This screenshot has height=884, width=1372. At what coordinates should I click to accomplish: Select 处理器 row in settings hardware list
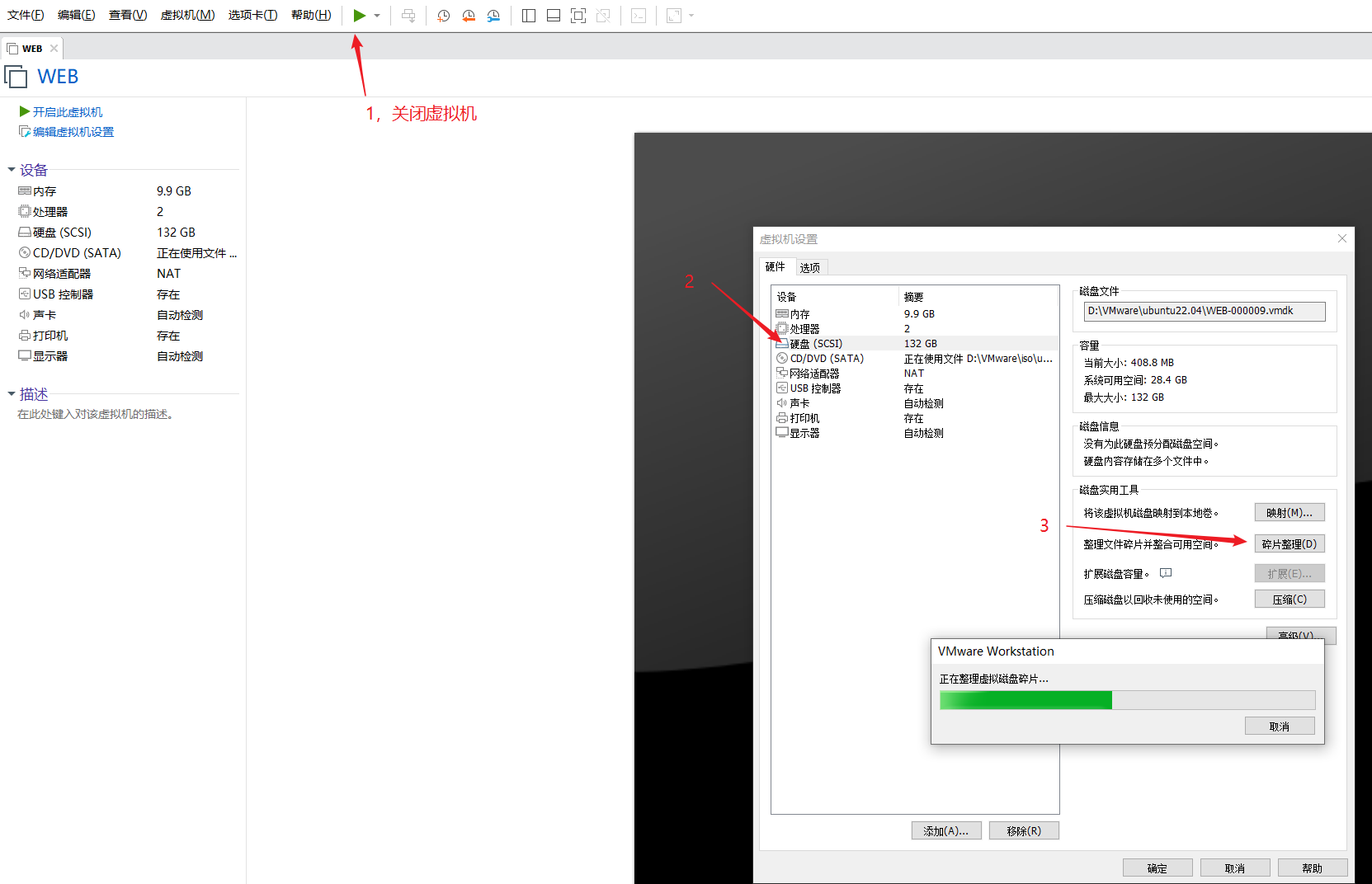916,329
